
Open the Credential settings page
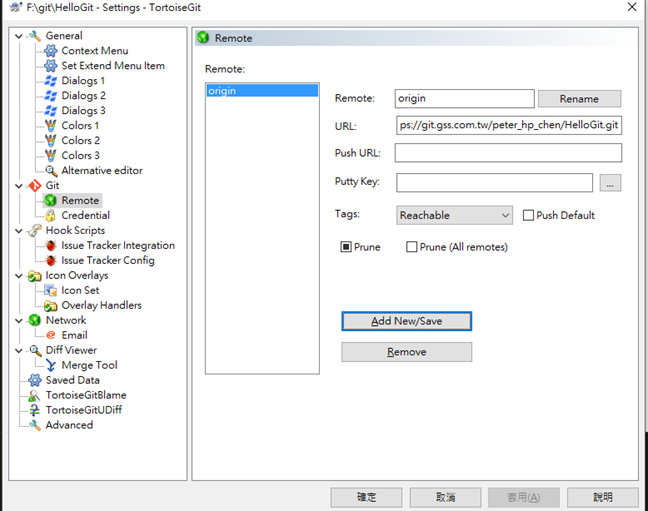click(86, 215)
